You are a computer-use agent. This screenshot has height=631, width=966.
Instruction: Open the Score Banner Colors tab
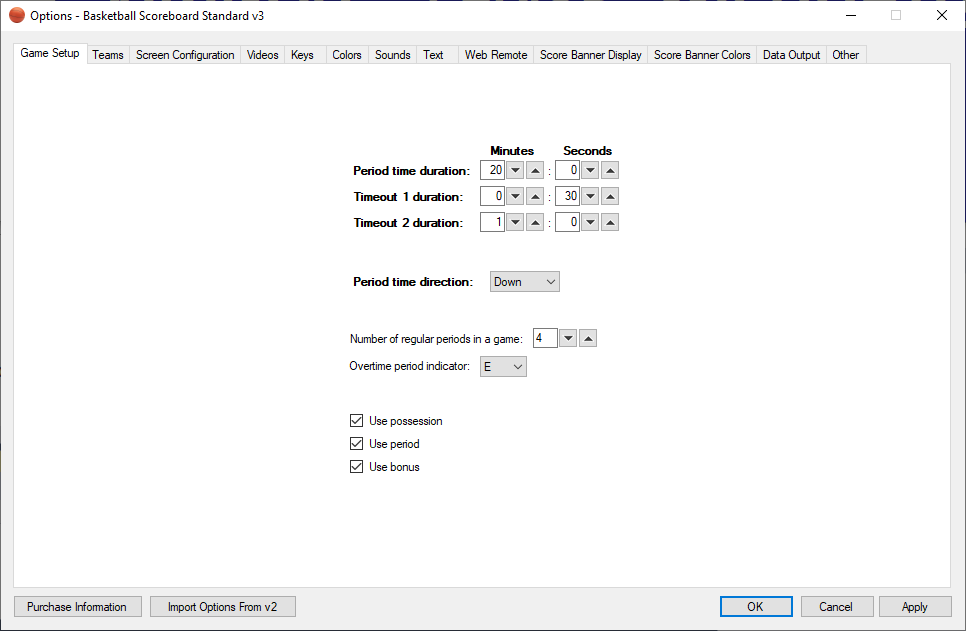tap(702, 55)
